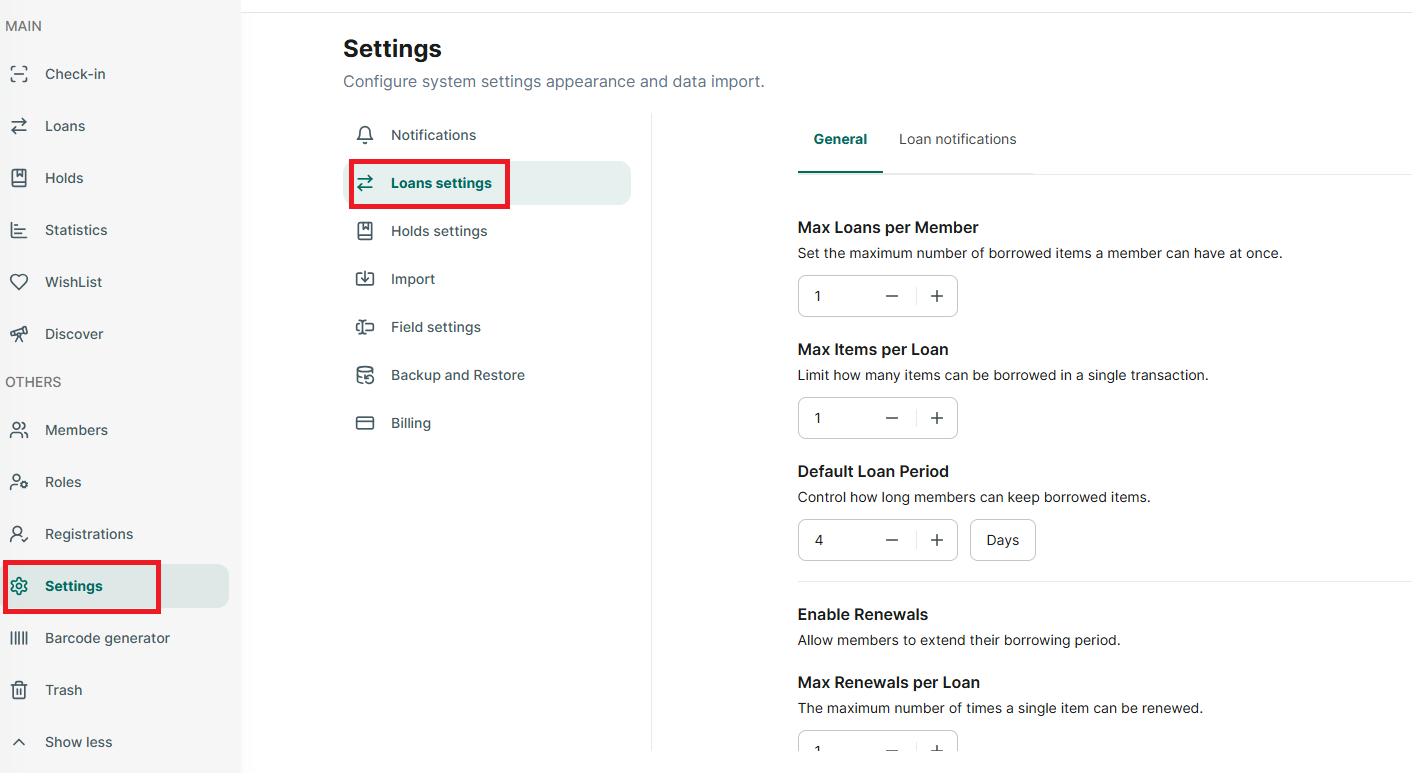
Task: Click the "Max Renewals per Loan" heading
Action: 889,682
